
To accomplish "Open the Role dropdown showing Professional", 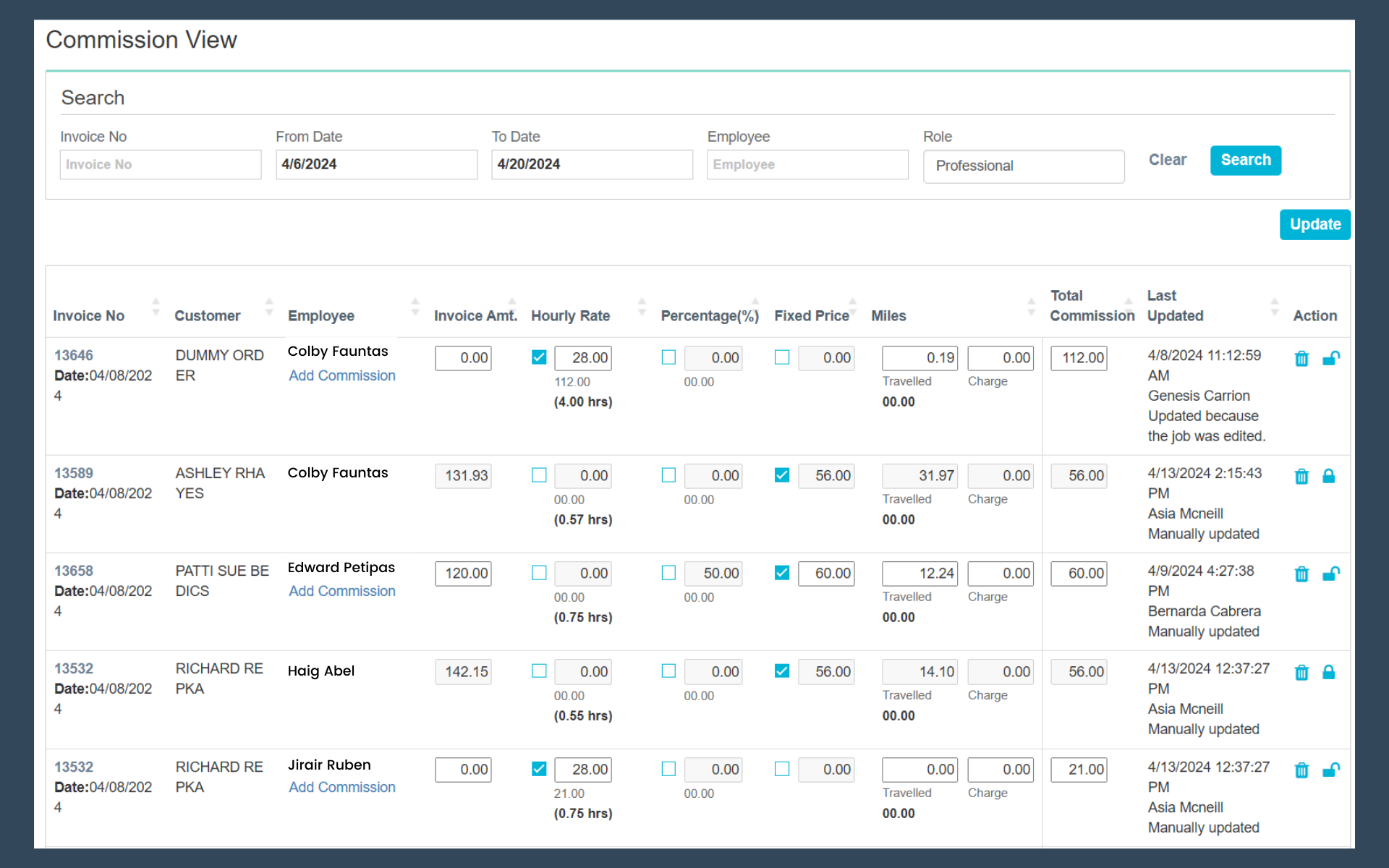I will pos(1024,166).
